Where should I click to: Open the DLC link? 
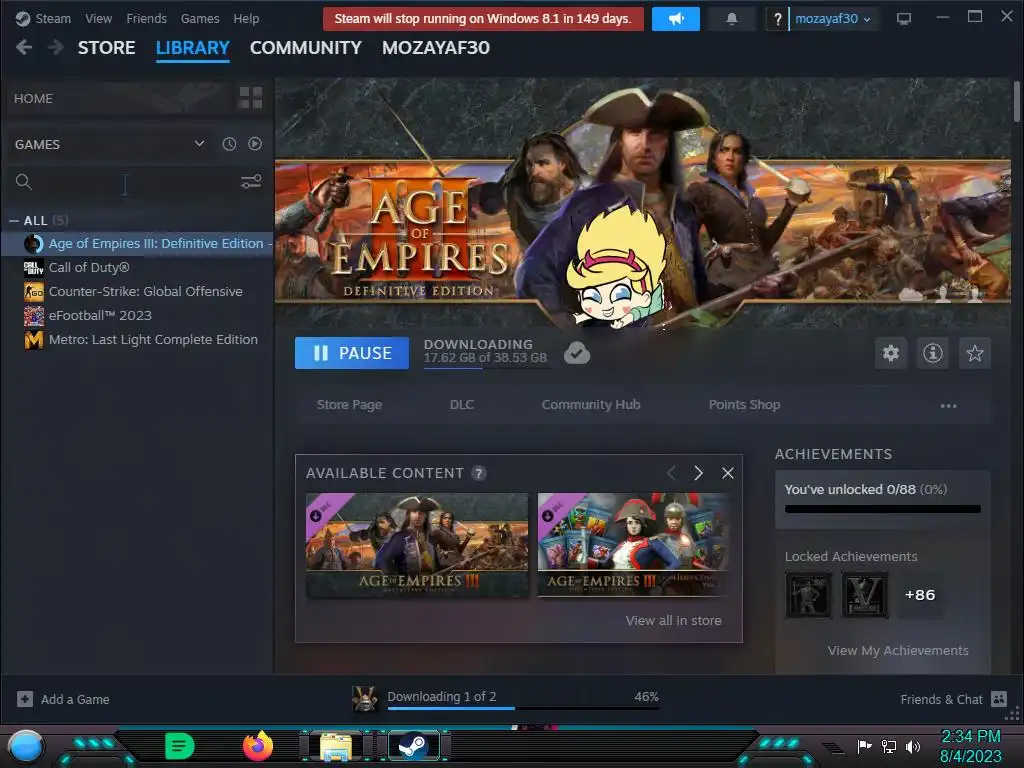point(462,405)
